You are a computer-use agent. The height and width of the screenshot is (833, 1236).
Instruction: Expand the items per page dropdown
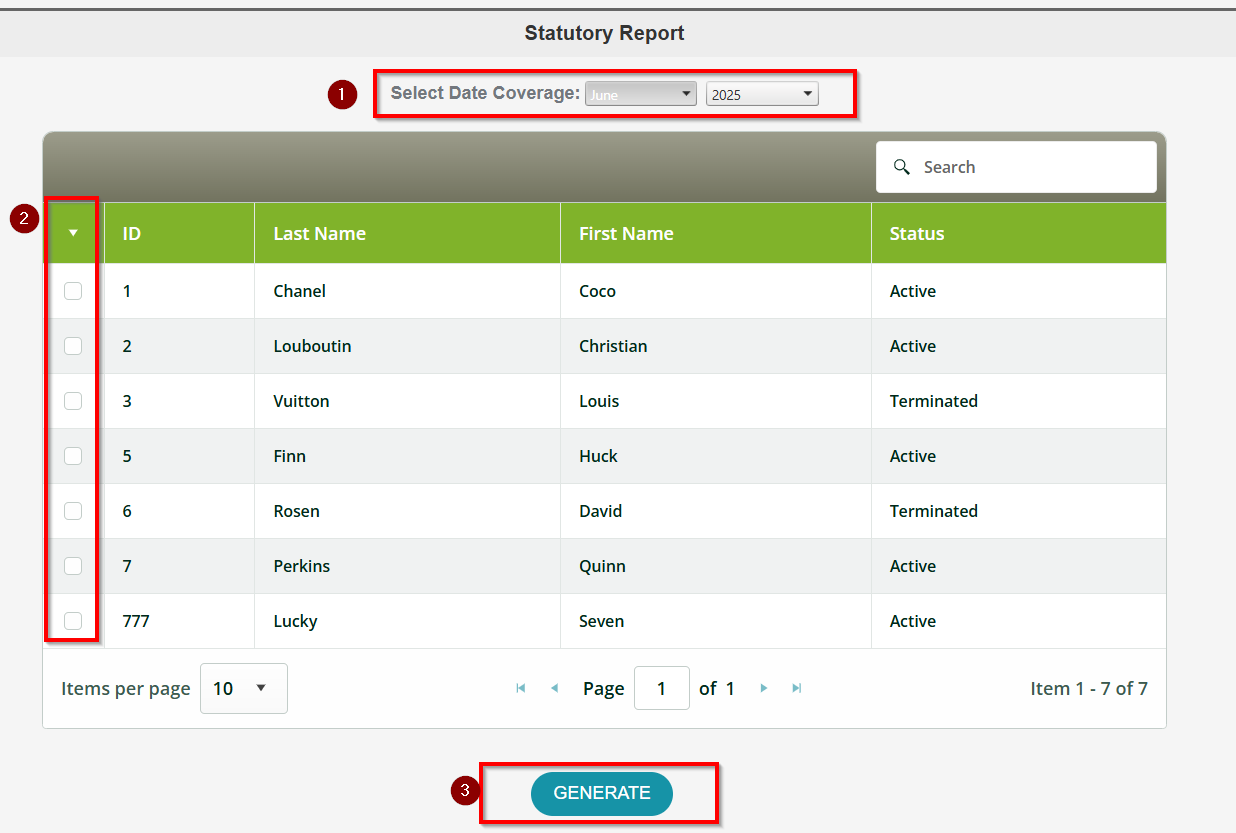[243, 688]
